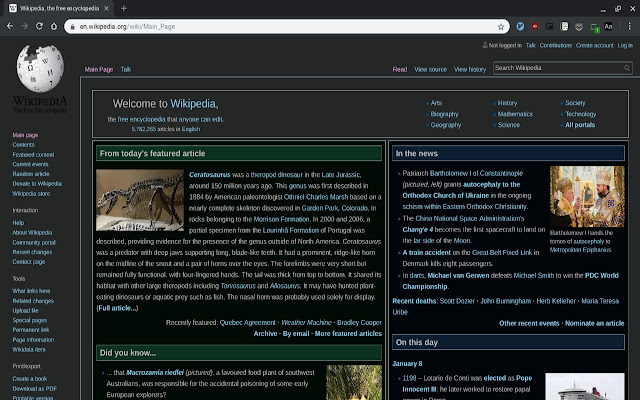640x400 pixels.
Task: Open the Macrozamia riedlei plant thumbnail
Action: [x=354, y=382]
